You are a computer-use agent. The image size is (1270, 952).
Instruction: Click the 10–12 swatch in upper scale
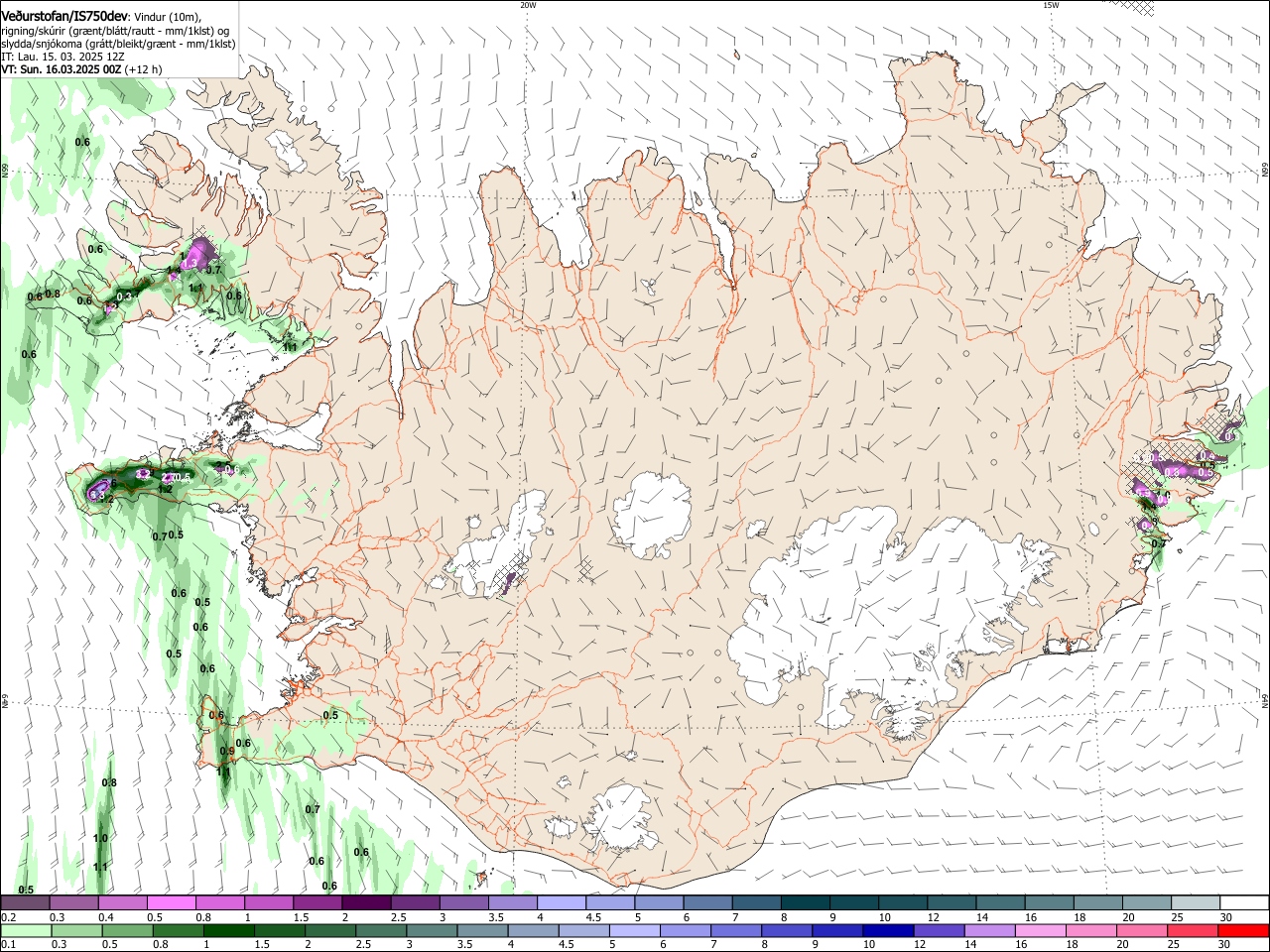tap(903, 903)
